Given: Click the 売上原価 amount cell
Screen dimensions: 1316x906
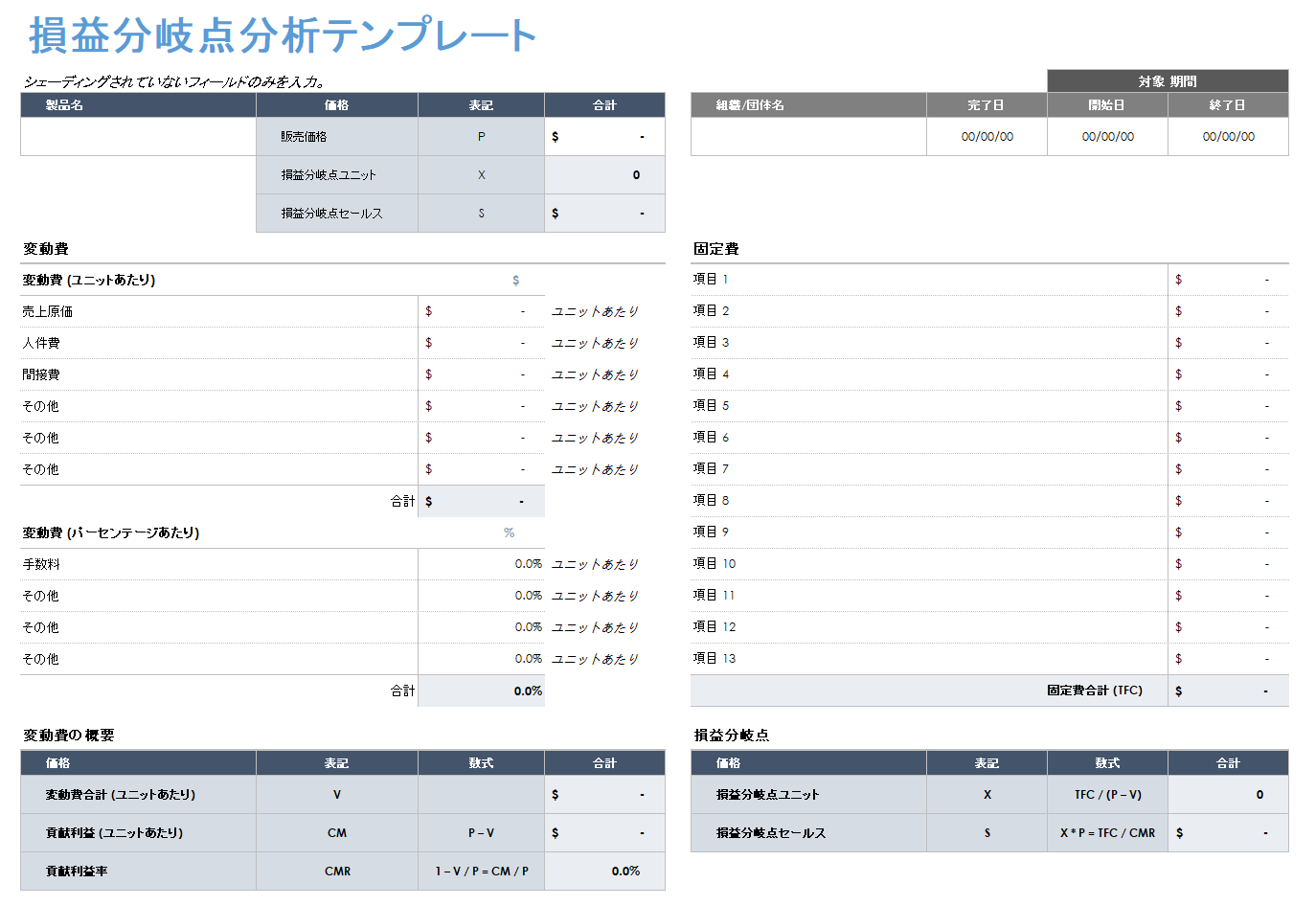Looking at the screenshot, I should [481, 311].
